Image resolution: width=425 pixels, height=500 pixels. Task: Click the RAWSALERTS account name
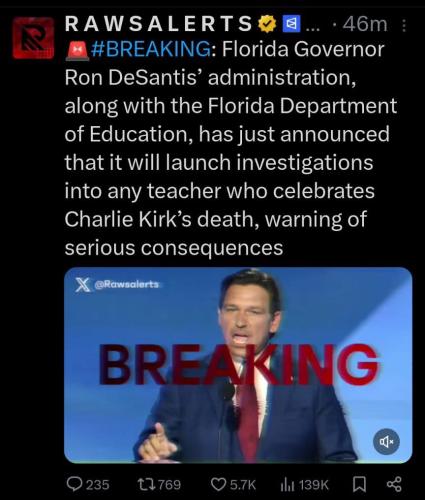point(159,24)
